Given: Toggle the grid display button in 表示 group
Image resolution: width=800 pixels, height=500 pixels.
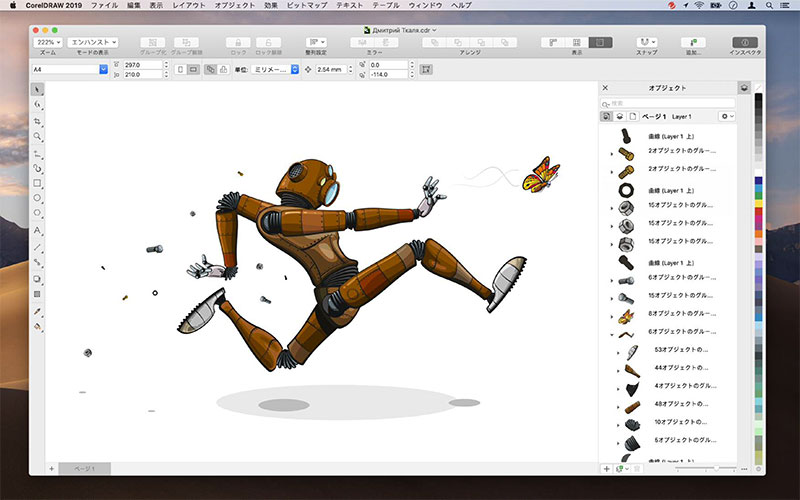Looking at the screenshot, I should 577,42.
